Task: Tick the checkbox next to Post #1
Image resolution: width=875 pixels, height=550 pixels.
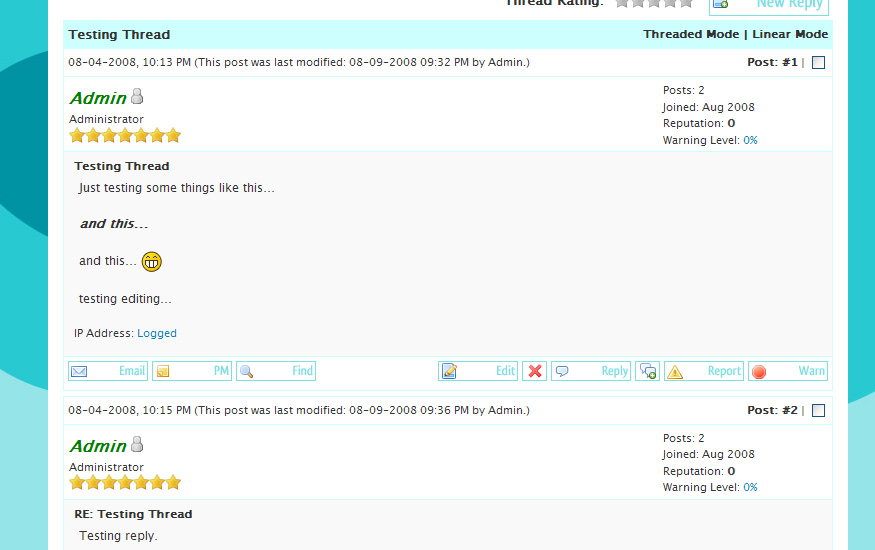Action: tap(818, 63)
